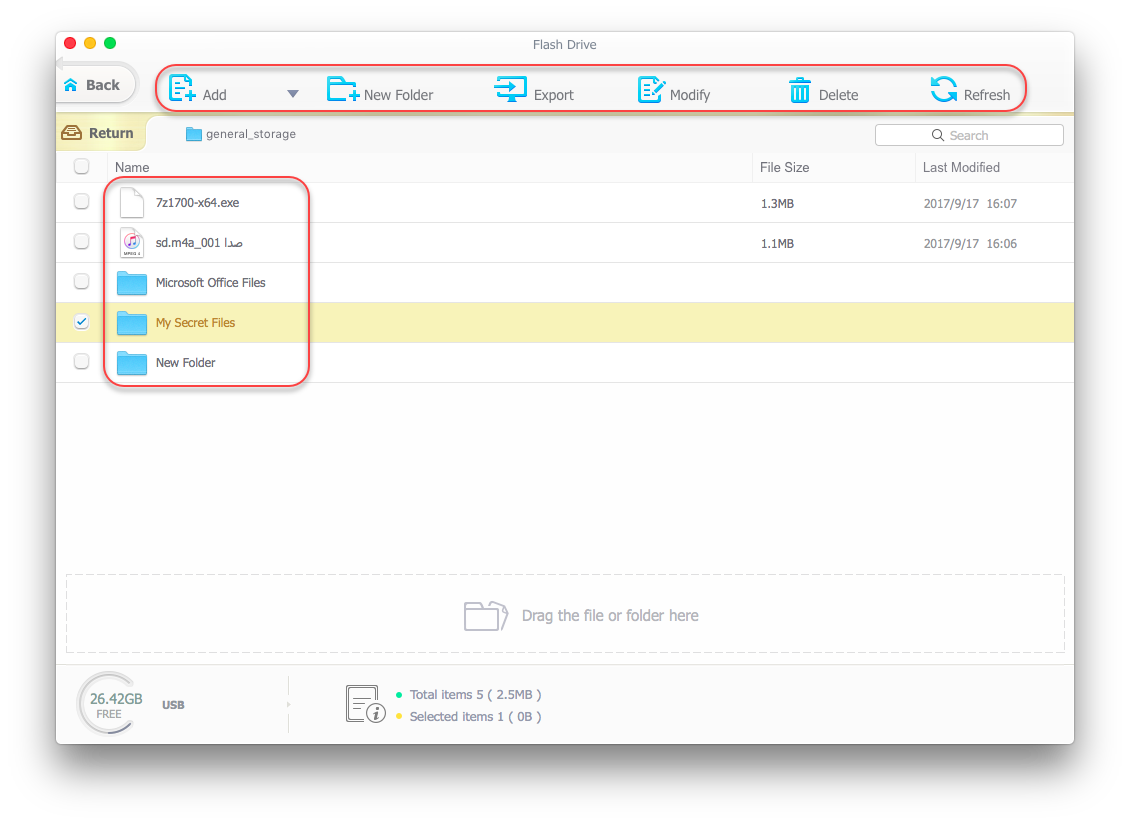This screenshot has height=824, width=1130.
Task: Click the 2017/9/17 16:07 date
Action: coord(970,204)
